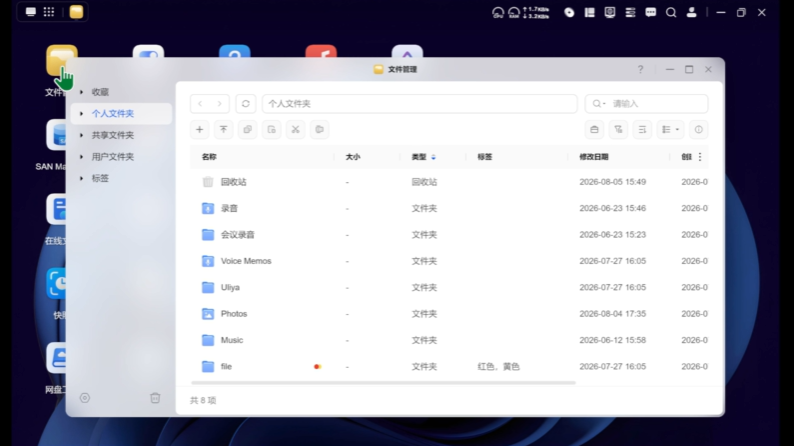794x446 pixels.
Task: Click the plus new-item toolbar button
Action: click(200, 130)
